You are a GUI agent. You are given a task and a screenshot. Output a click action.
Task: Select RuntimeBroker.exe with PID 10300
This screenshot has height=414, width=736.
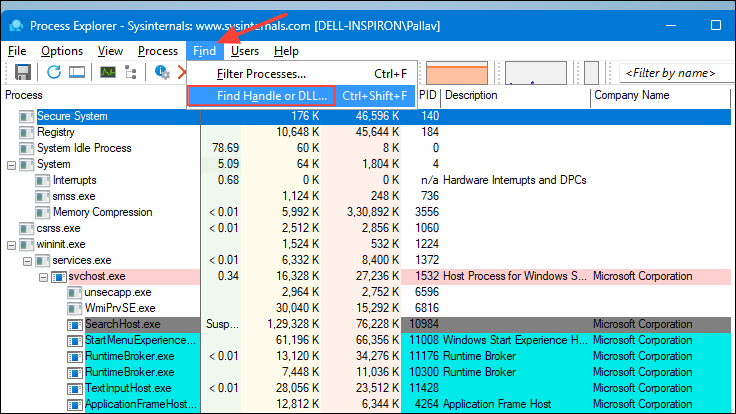[366, 372]
